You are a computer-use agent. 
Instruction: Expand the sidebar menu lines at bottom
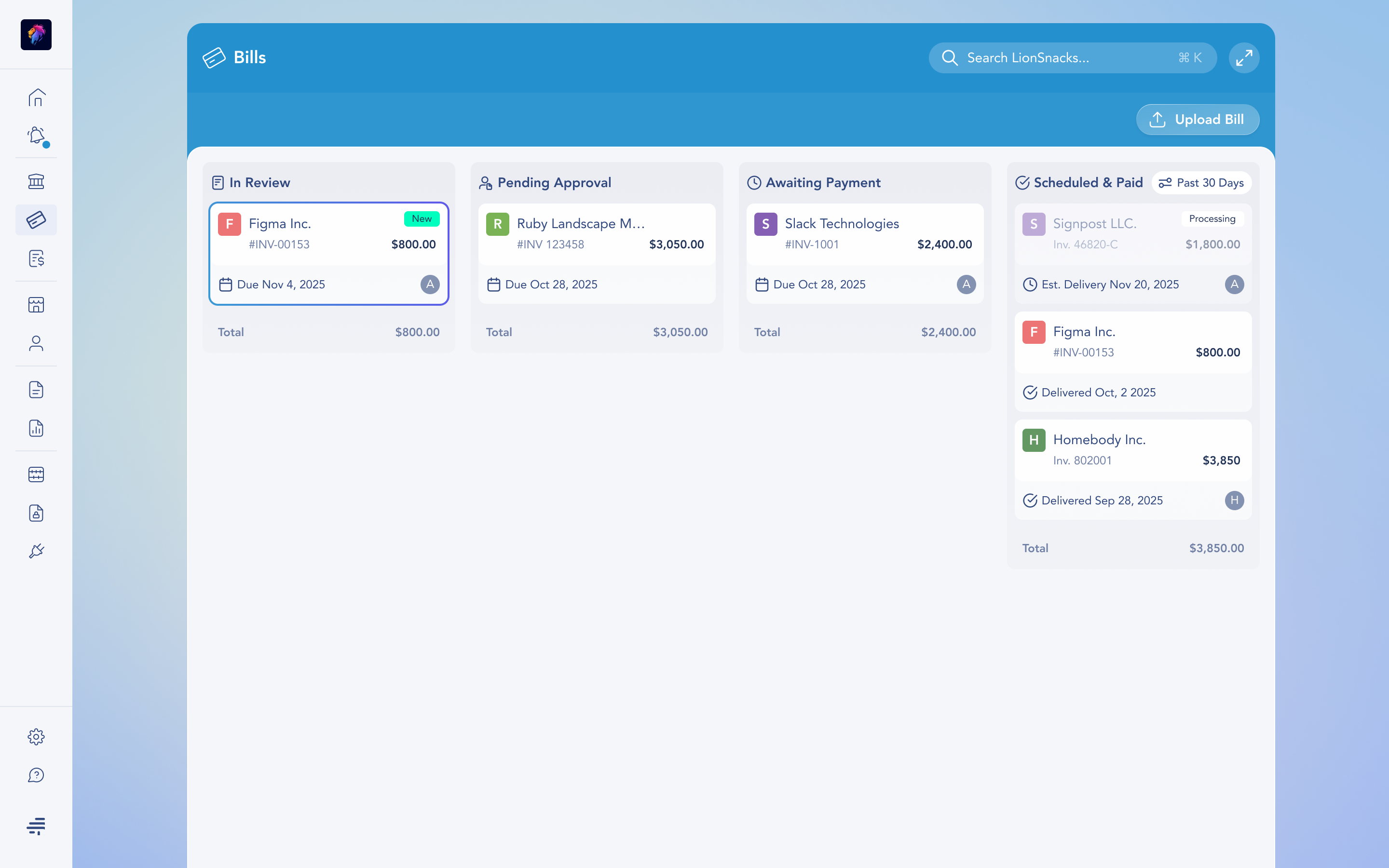[36, 826]
